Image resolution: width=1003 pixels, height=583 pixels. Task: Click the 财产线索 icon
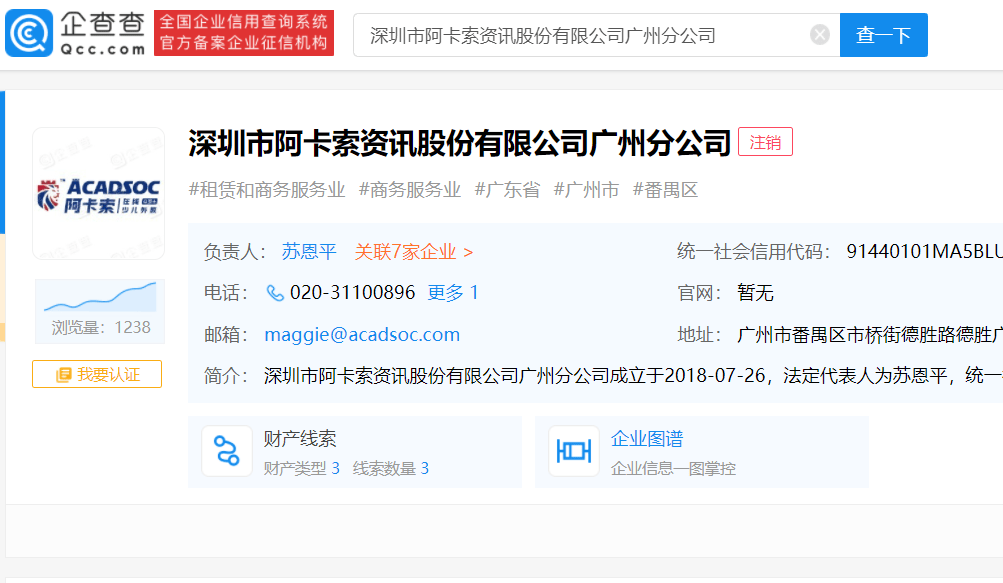tap(227, 451)
